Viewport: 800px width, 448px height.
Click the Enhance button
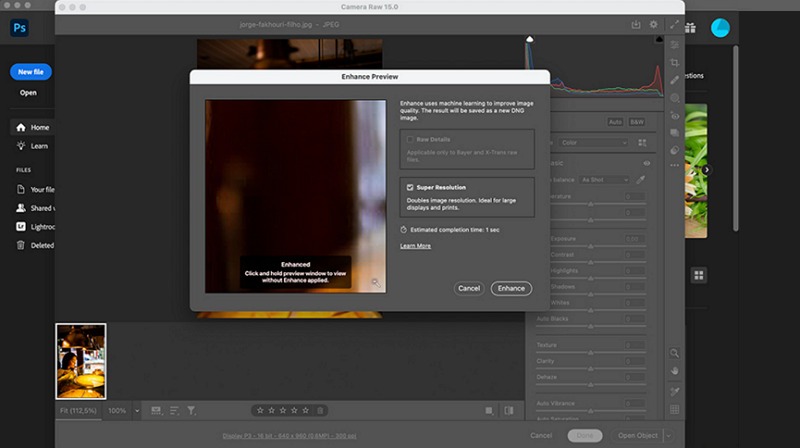[x=511, y=288]
